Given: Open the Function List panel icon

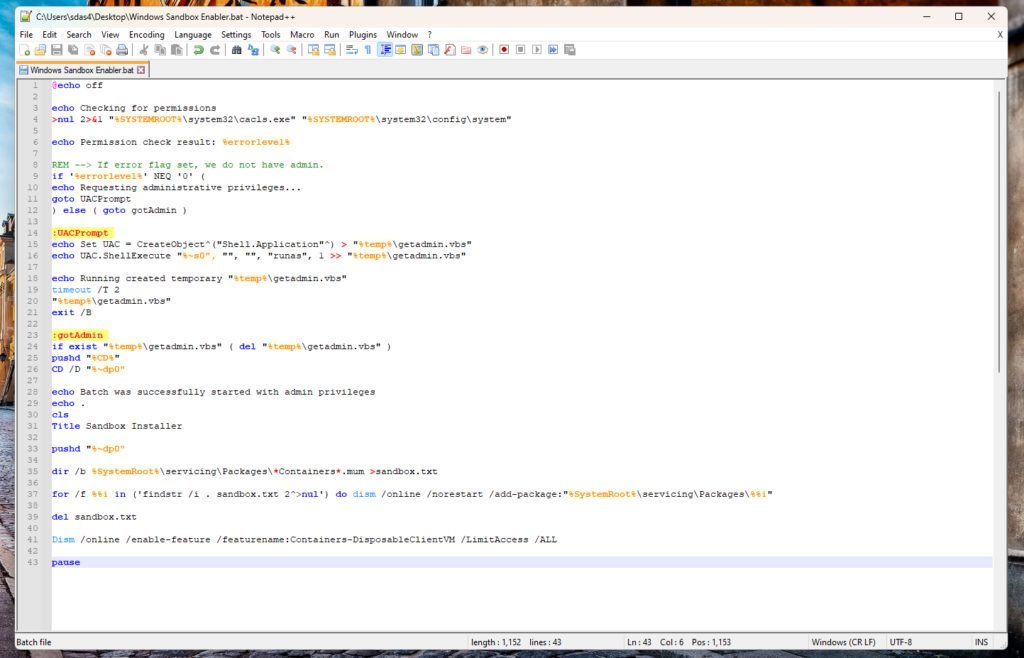Looking at the screenshot, I should 450,50.
